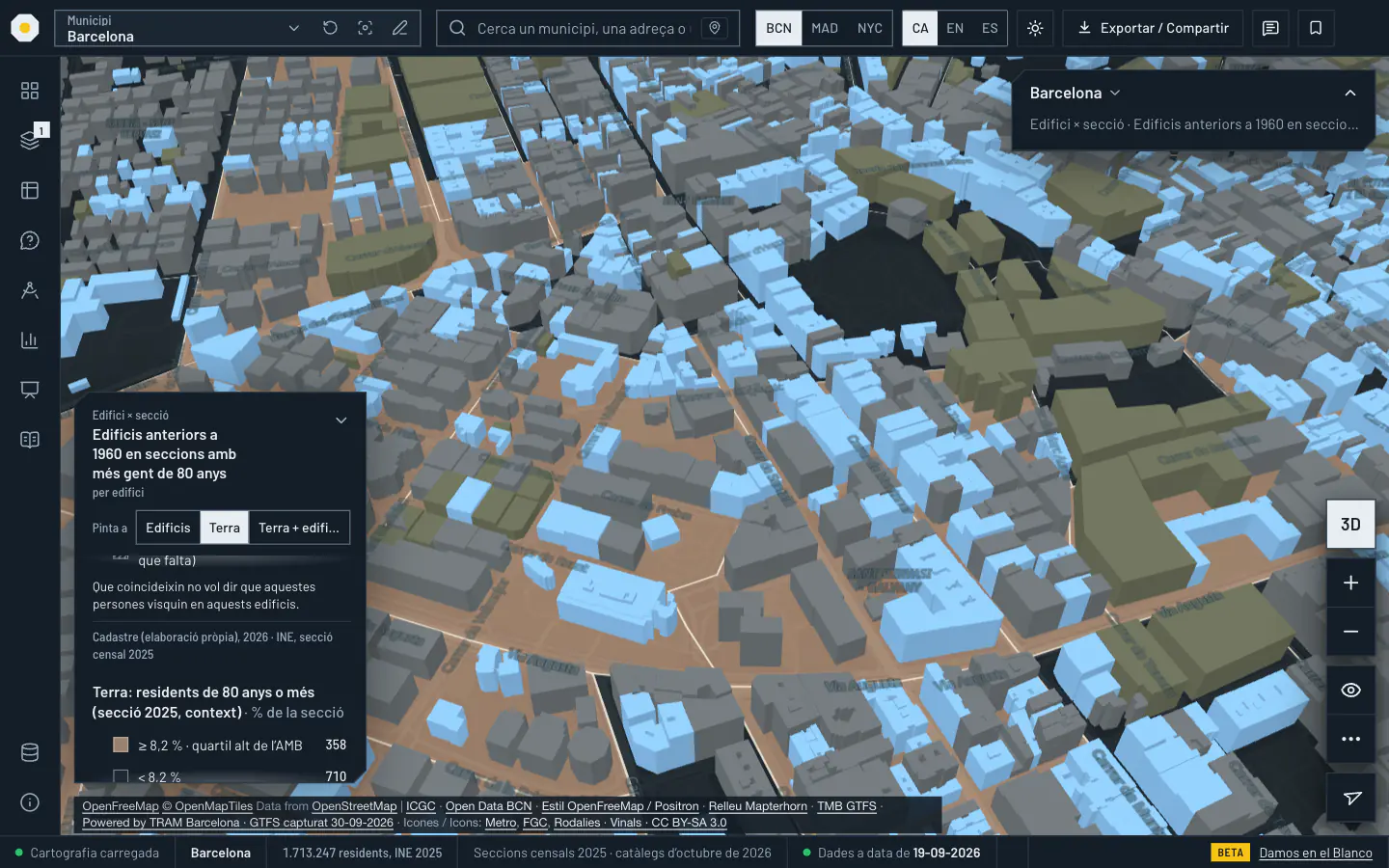Image resolution: width=1389 pixels, height=868 pixels.
Task: Switch city to NYC
Action: click(x=870, y=28)
